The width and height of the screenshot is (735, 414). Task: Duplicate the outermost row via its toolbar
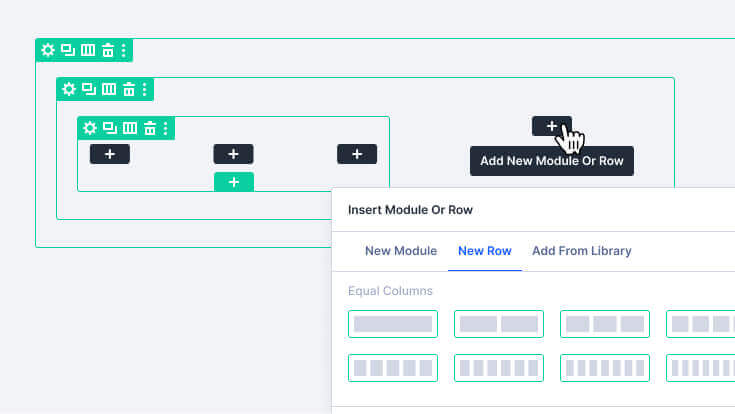click(x=68, y=50)
